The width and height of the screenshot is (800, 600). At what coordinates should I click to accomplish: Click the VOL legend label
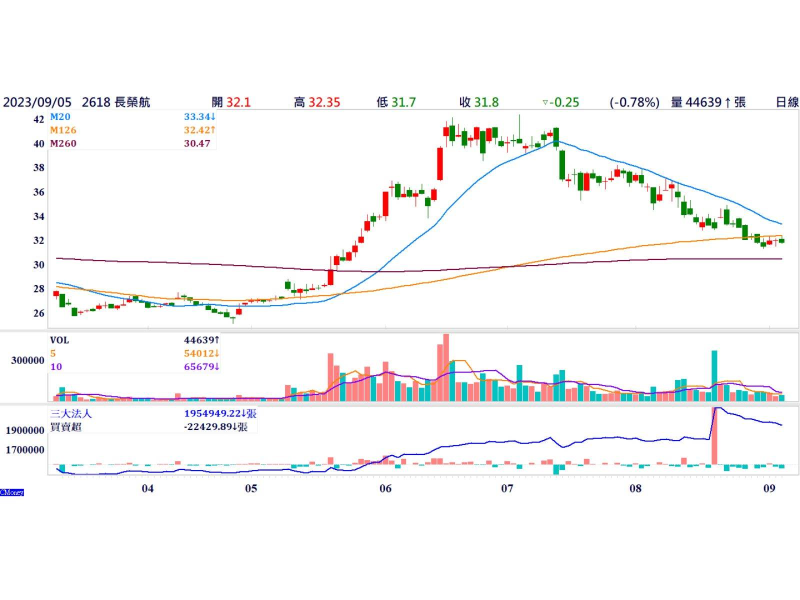[x=62, y=339]
